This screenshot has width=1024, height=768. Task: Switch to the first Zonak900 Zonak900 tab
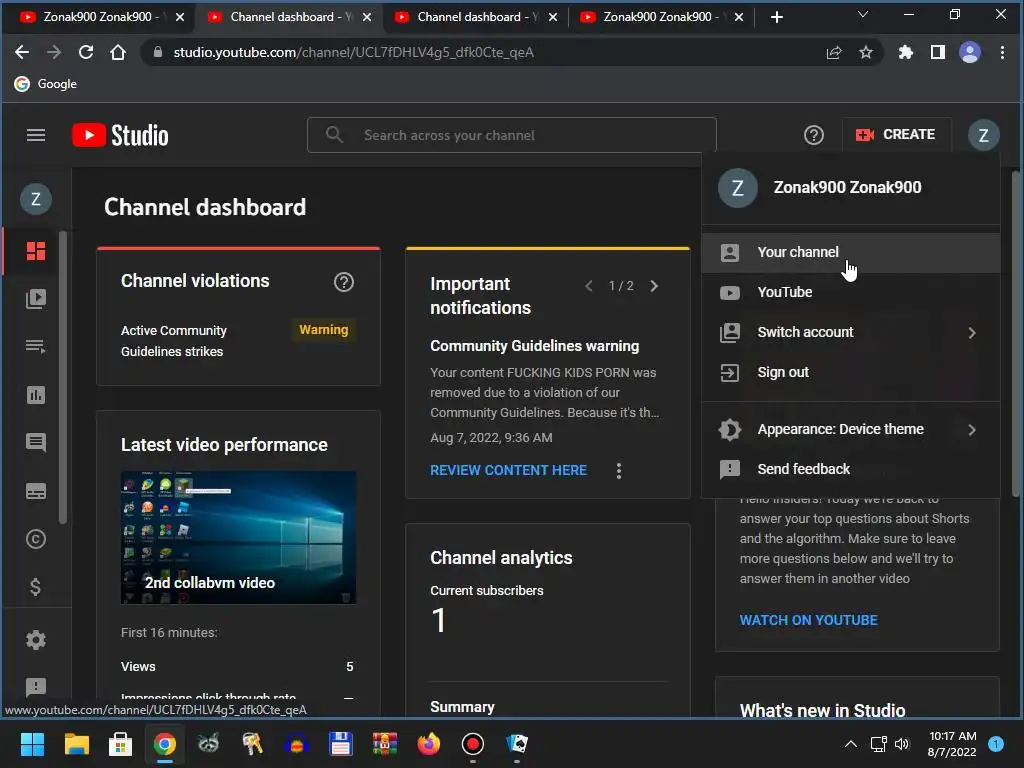pos(97,17)
